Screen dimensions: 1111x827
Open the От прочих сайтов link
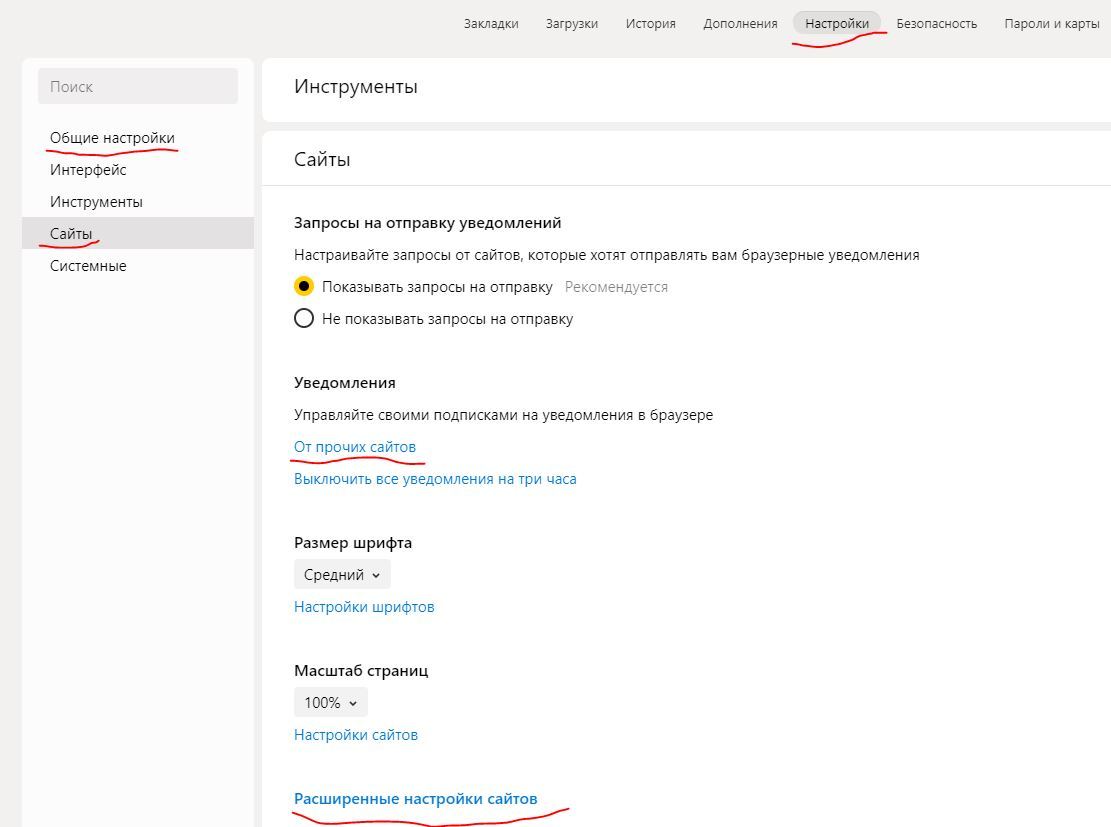pyautogui.click(x=355, y=447)
